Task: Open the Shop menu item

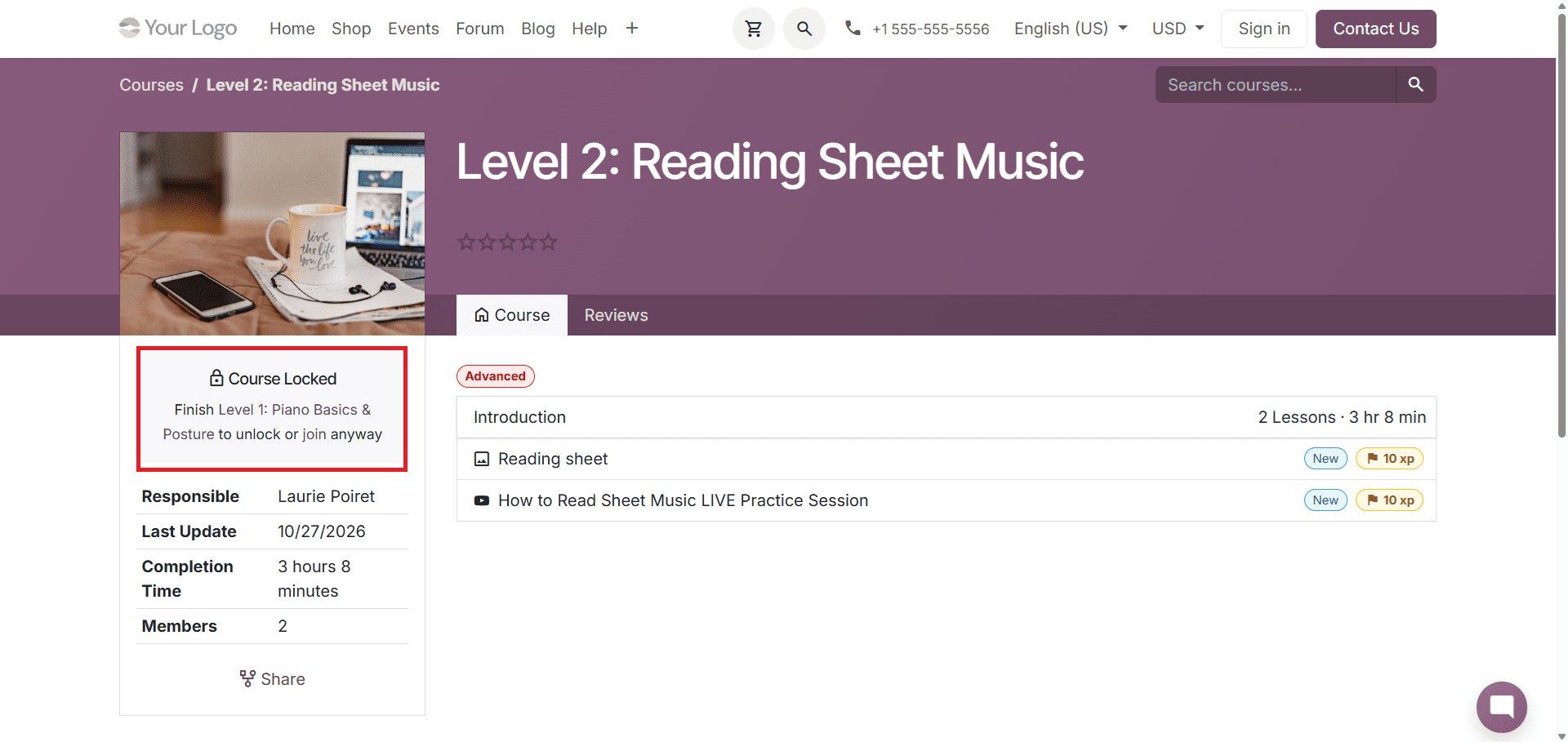Action: 351,29
